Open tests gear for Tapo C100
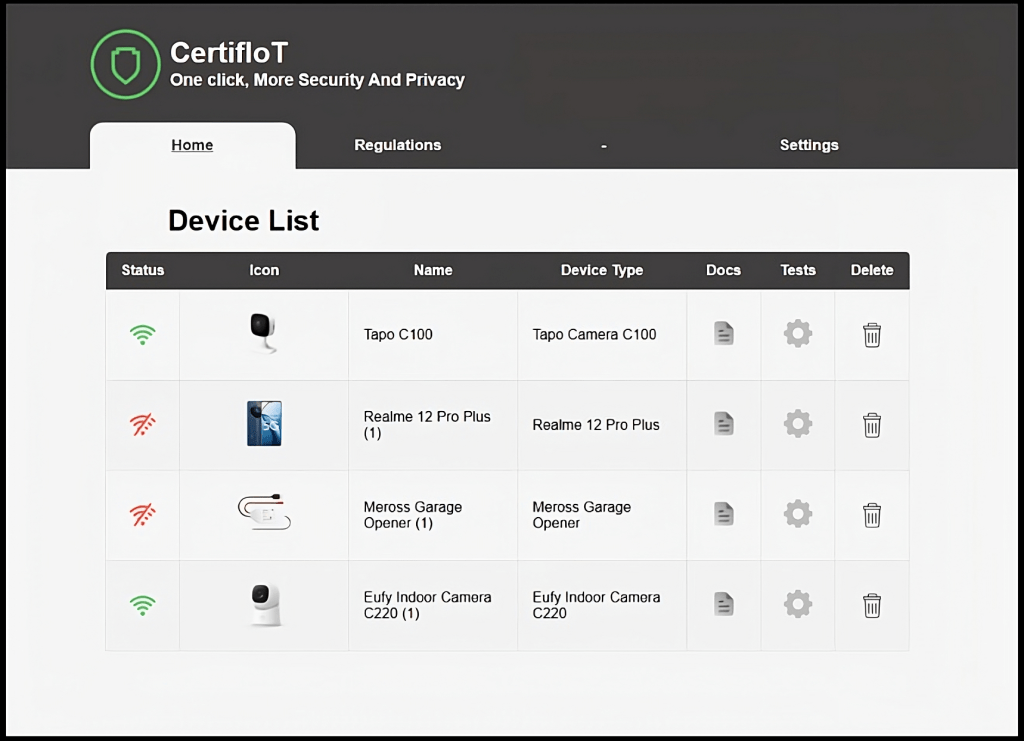This screenshot has width=1024, height=741. (x=797, y=334)
